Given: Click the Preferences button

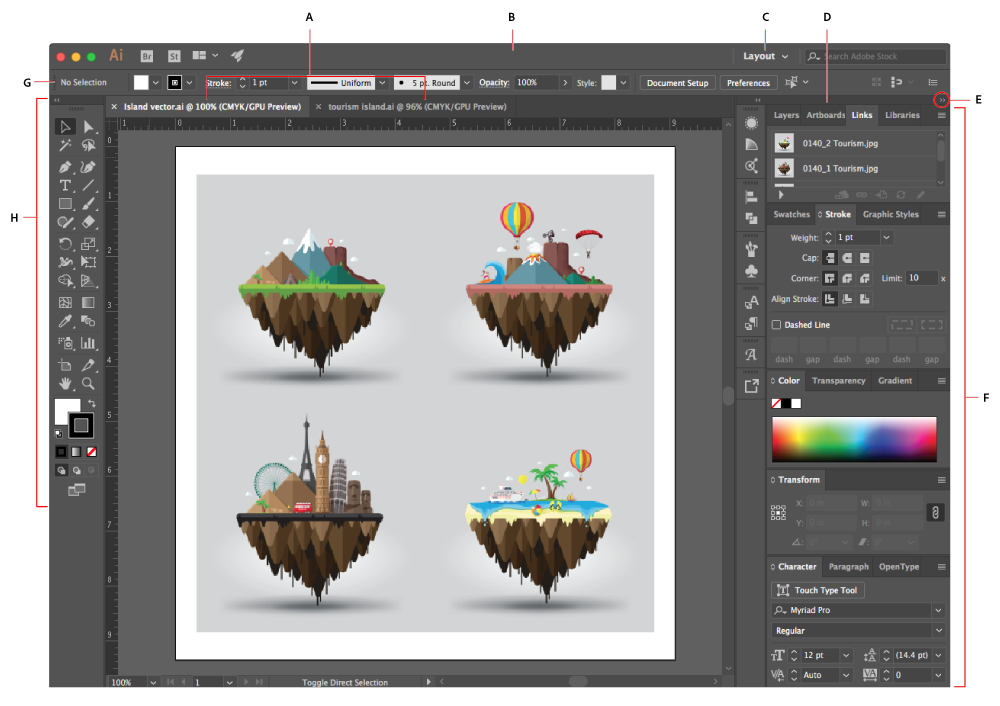Looking at the screenshot, I should tap(748, 83).
